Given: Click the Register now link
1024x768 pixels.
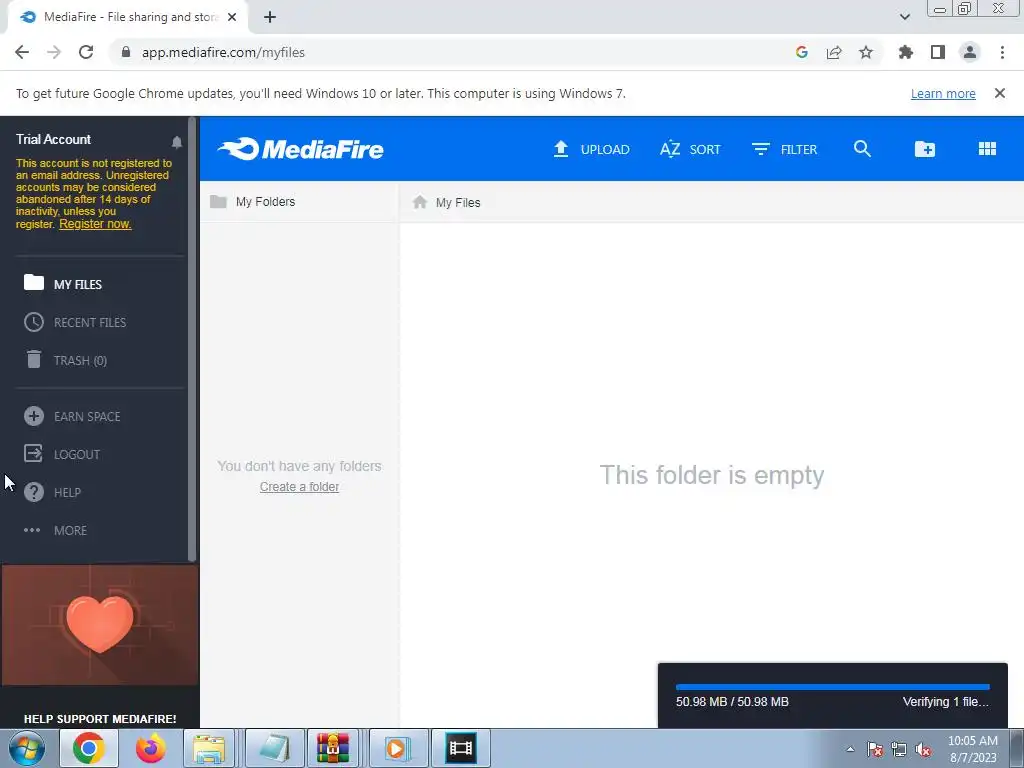Looking at the screenshot, I should [95, 223].
